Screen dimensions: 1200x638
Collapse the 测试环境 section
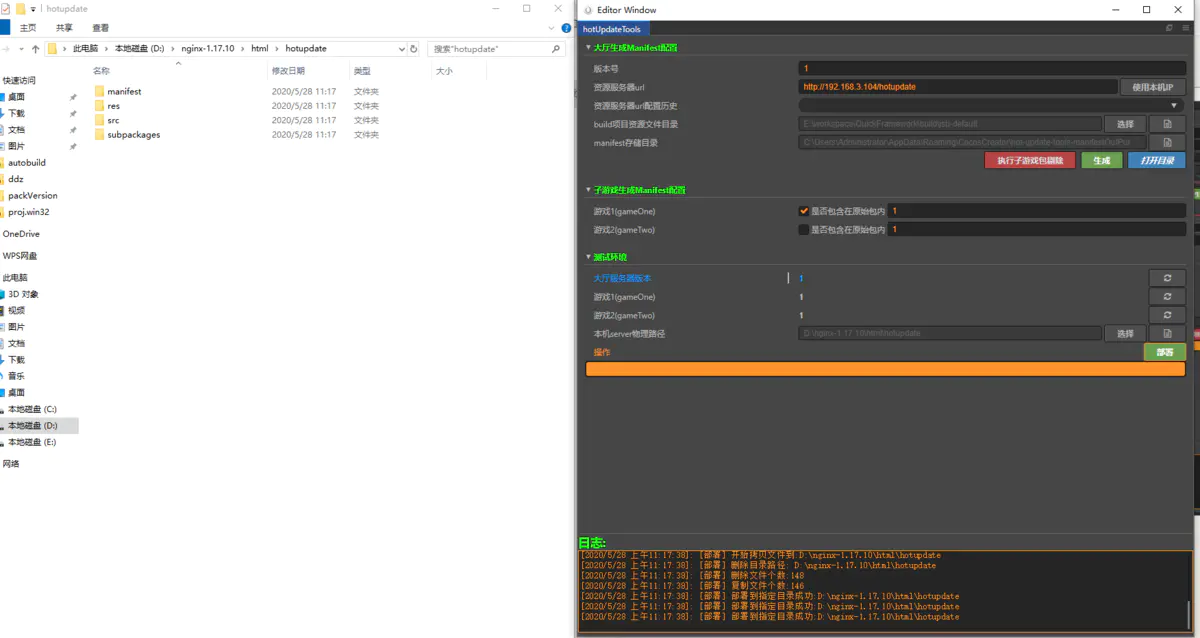(588, 258)
